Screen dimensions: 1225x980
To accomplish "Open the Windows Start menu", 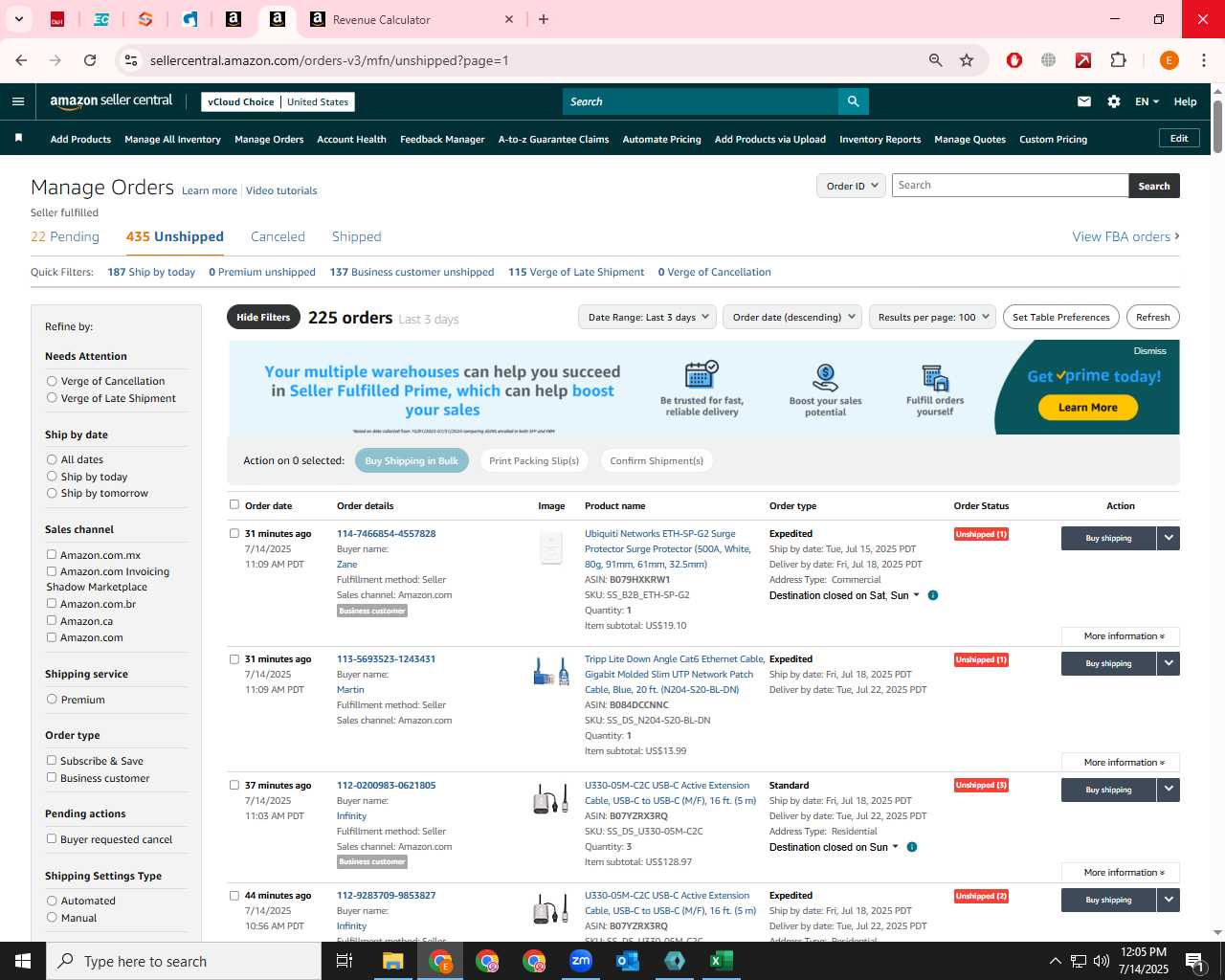I will pyautogui.click(x=23, y=961).
